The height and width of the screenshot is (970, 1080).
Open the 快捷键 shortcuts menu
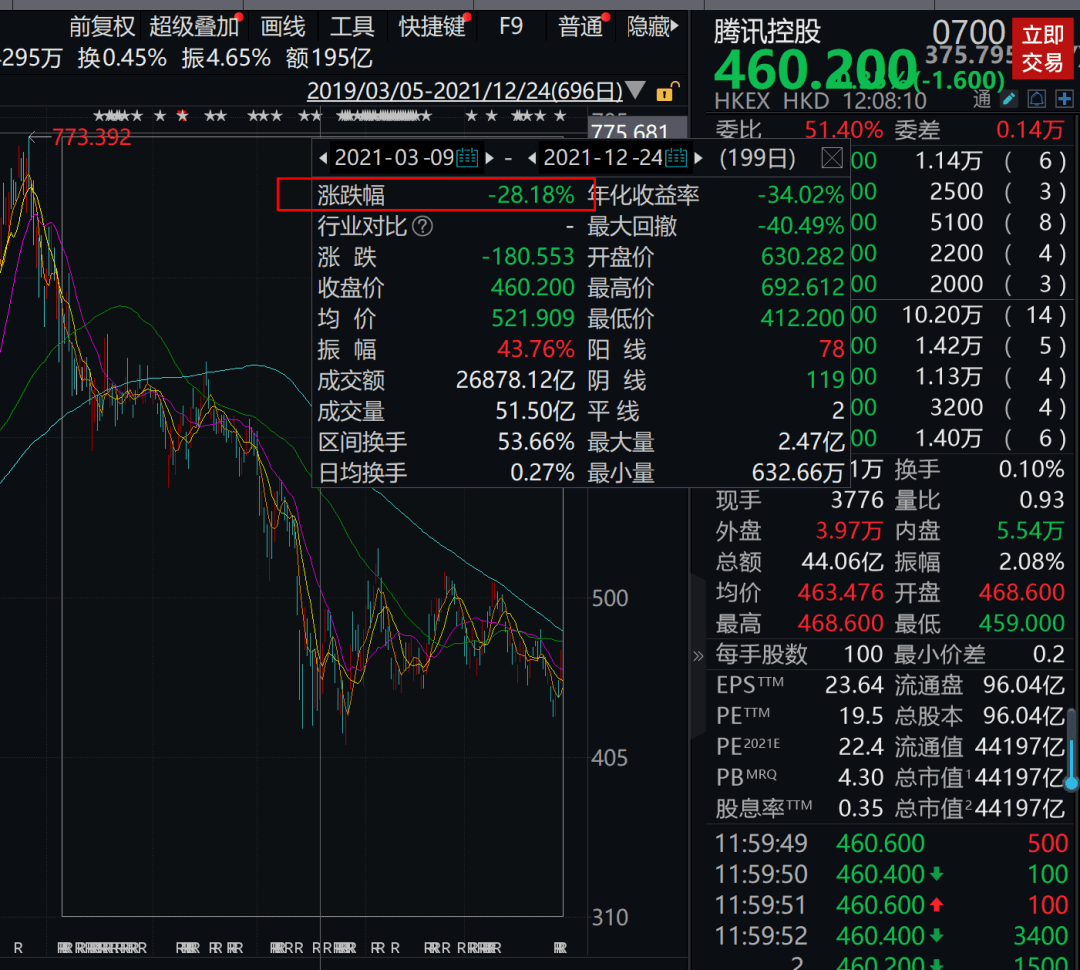(433, 27)
